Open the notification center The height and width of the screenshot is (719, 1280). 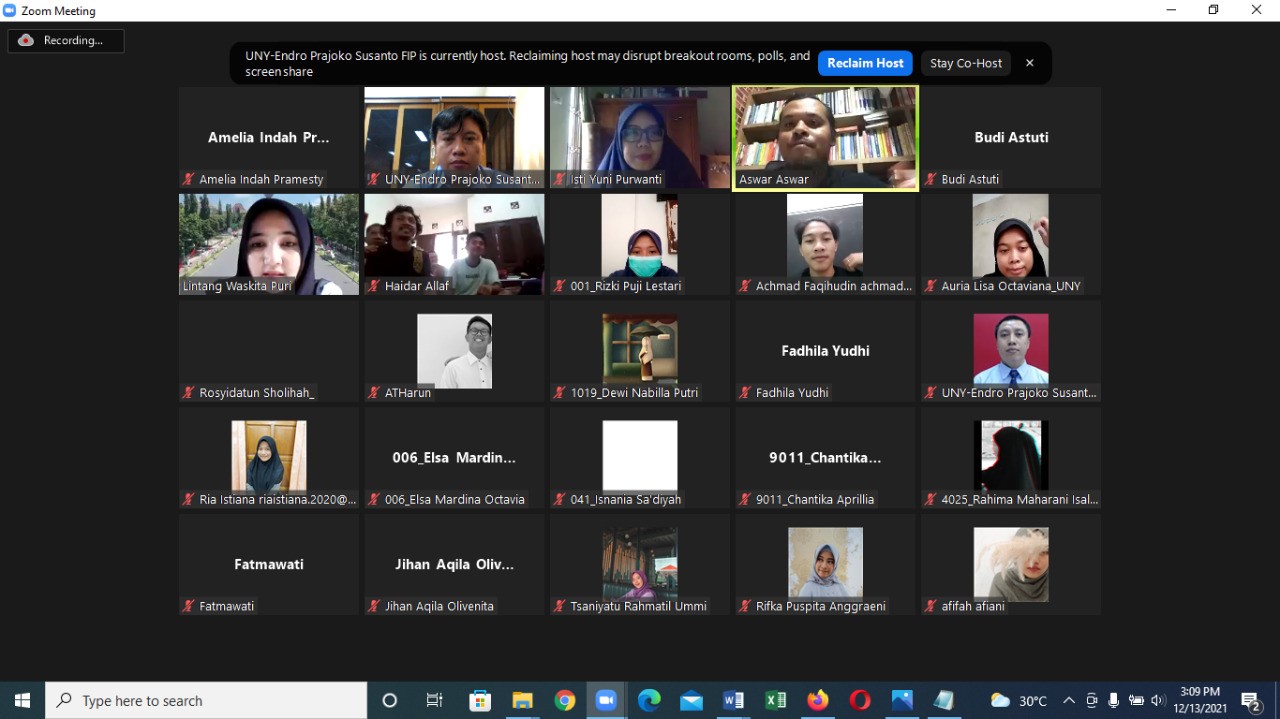point(1250,700)
